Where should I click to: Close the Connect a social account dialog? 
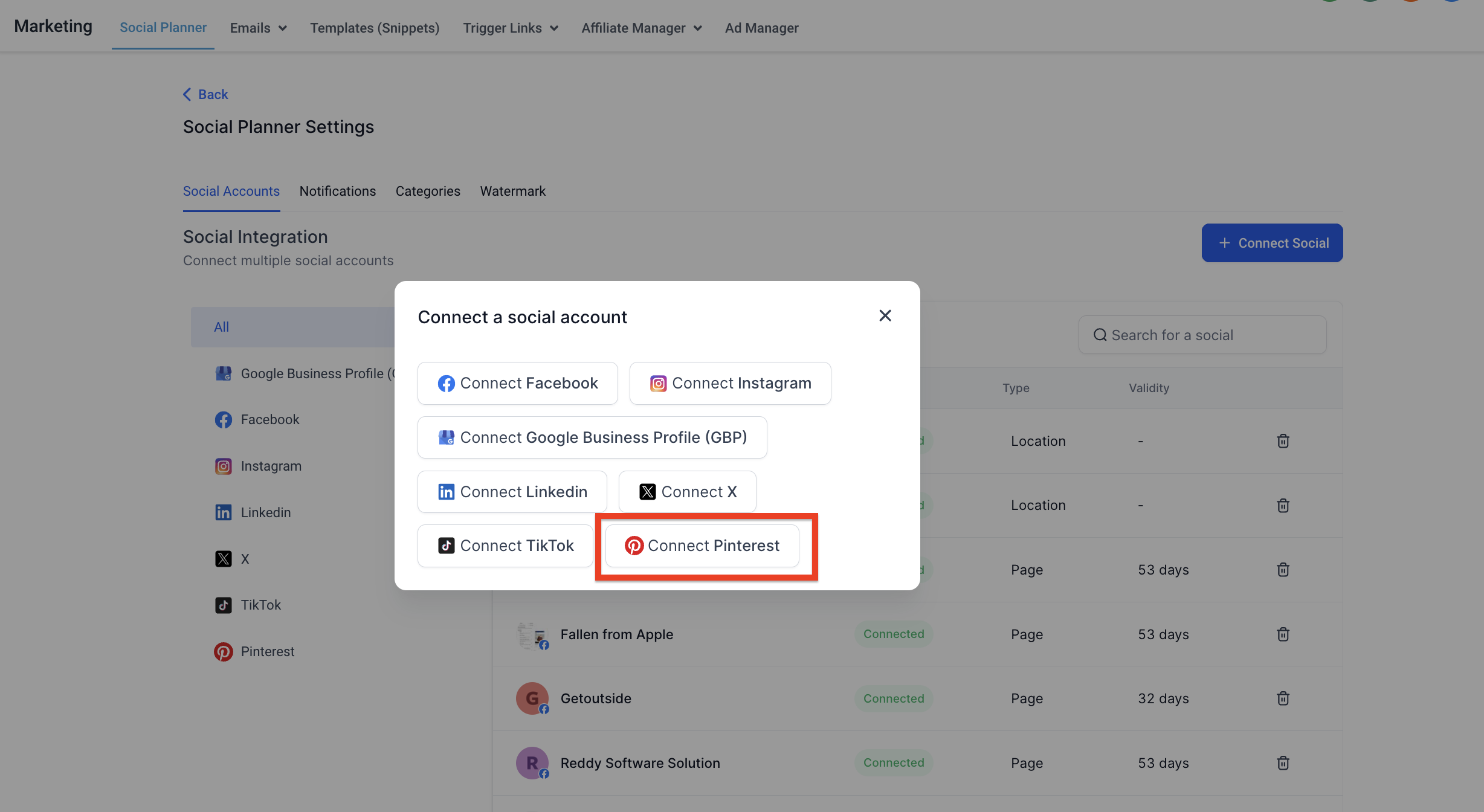(885, 315)
